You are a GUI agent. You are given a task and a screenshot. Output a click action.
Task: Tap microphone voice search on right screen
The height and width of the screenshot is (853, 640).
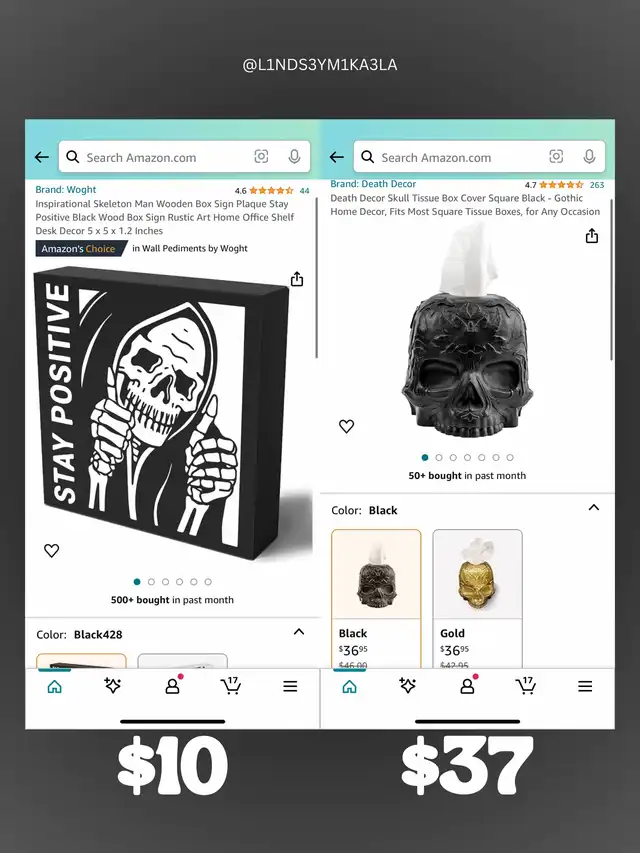tap(589, 157)
